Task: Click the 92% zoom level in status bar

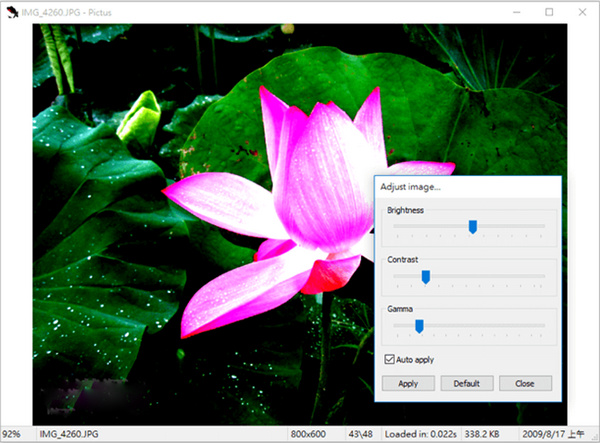Action: pos(12,435)
